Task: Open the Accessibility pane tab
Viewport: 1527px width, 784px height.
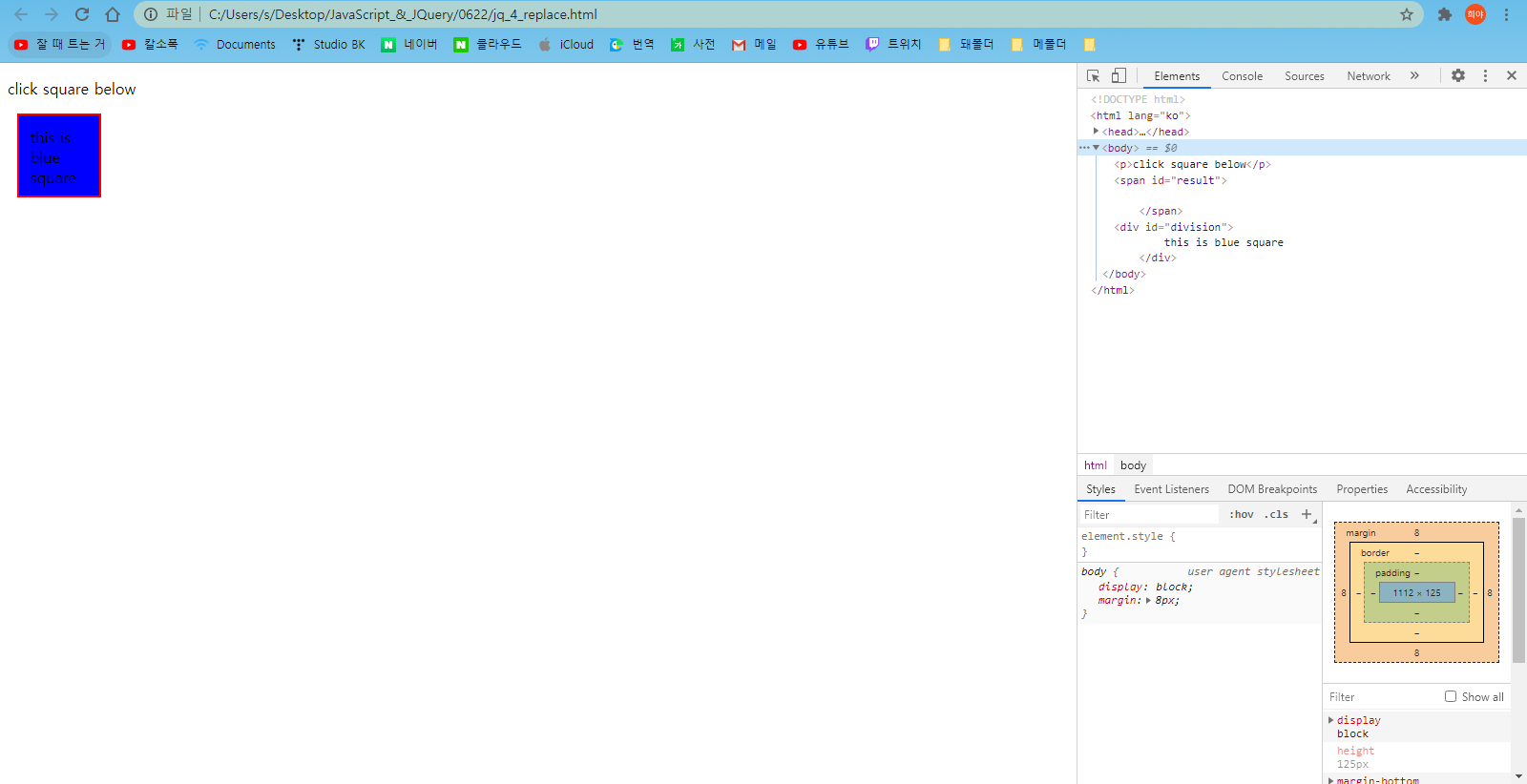Action: (x=1436, y=489)
